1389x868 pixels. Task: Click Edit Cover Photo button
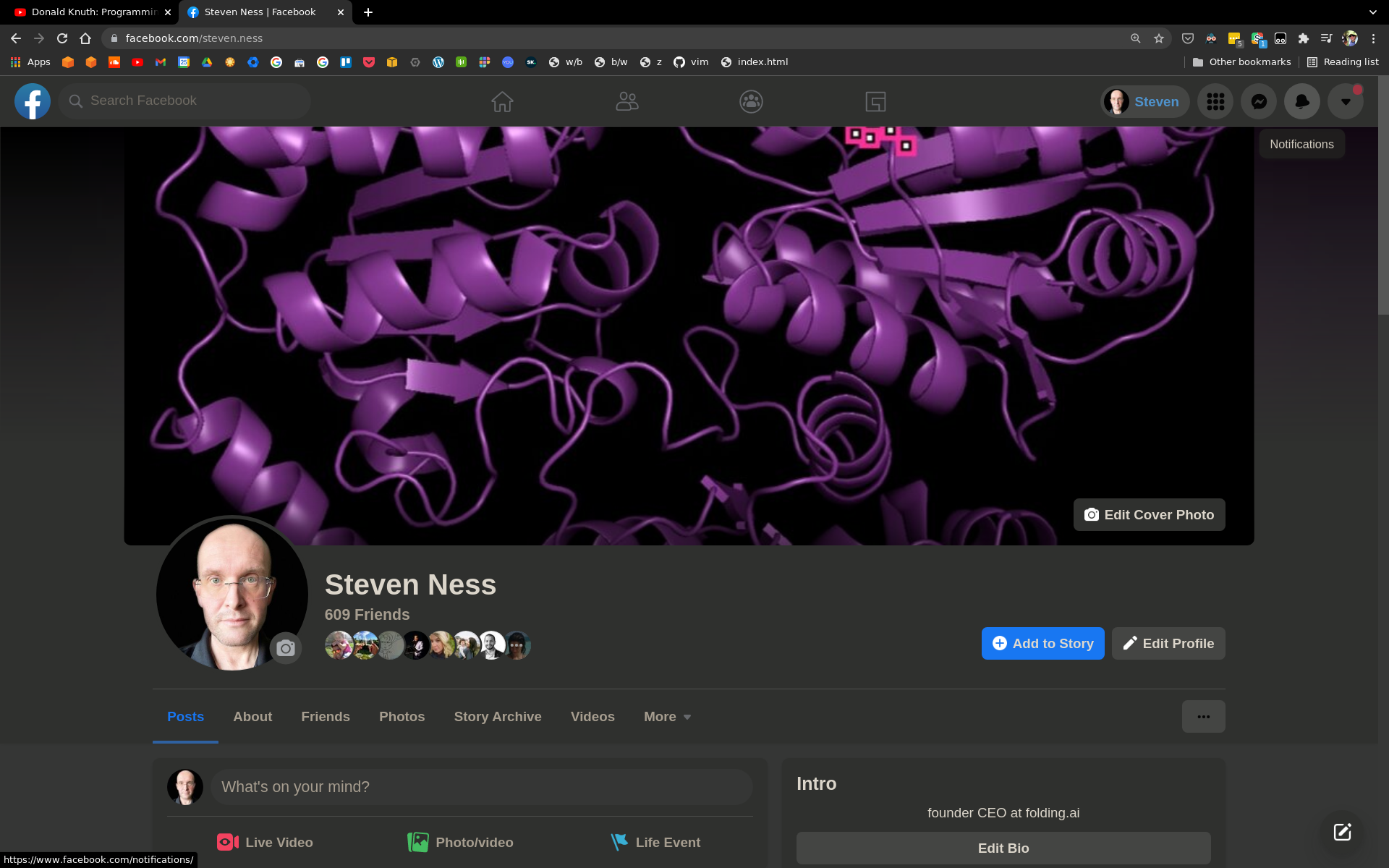click(x=1149, y=514)
